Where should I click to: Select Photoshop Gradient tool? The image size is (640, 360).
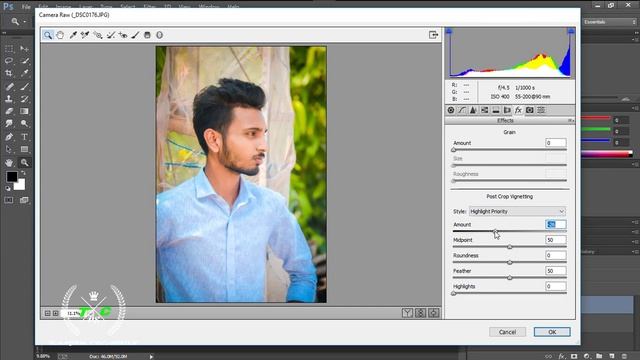pyautogui.click(x=24, y=111)
